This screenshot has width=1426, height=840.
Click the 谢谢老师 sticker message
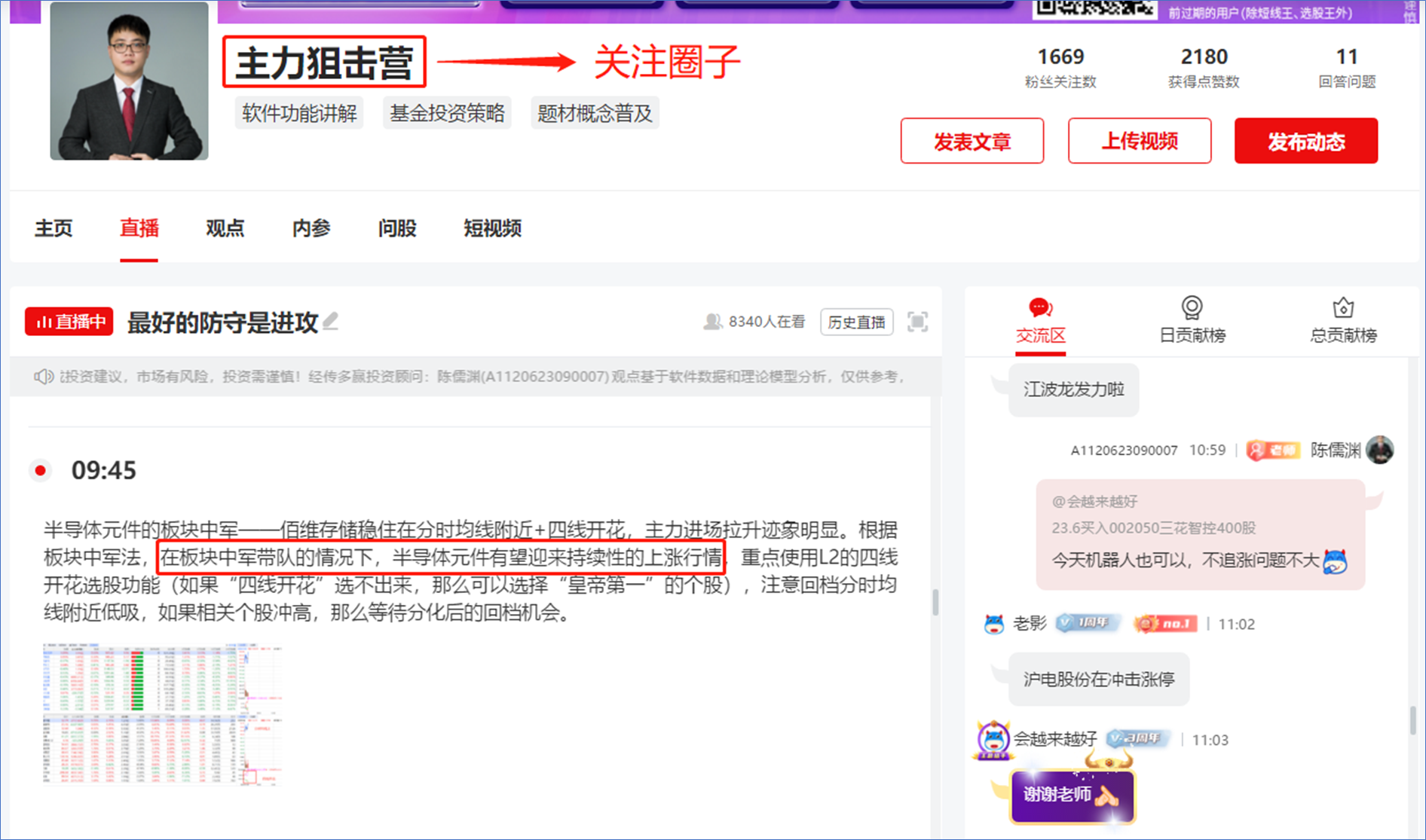pyautogui.click(x=1073, y=796)
